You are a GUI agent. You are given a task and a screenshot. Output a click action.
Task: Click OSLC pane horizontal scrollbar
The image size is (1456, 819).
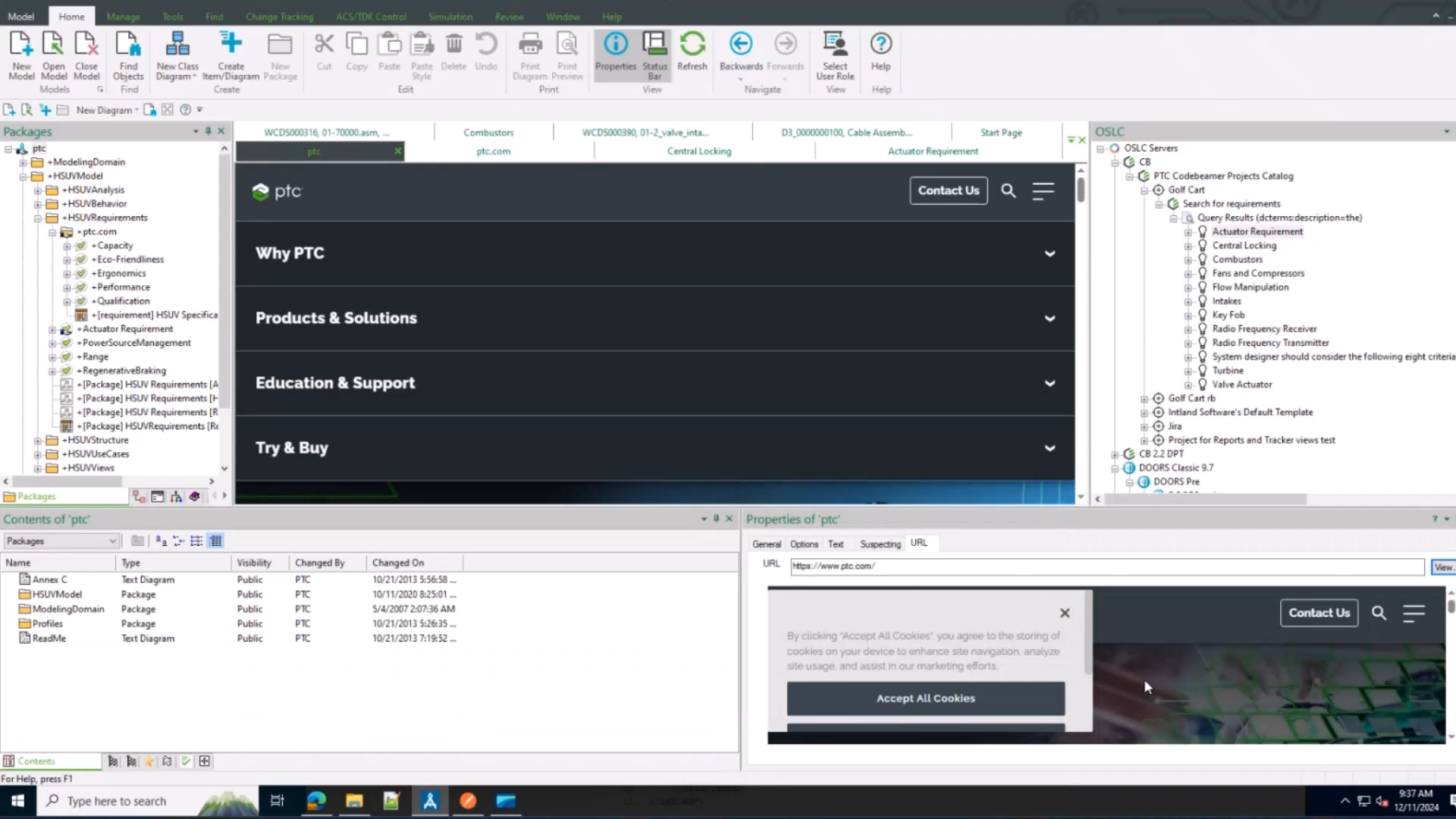[1206, 499]
